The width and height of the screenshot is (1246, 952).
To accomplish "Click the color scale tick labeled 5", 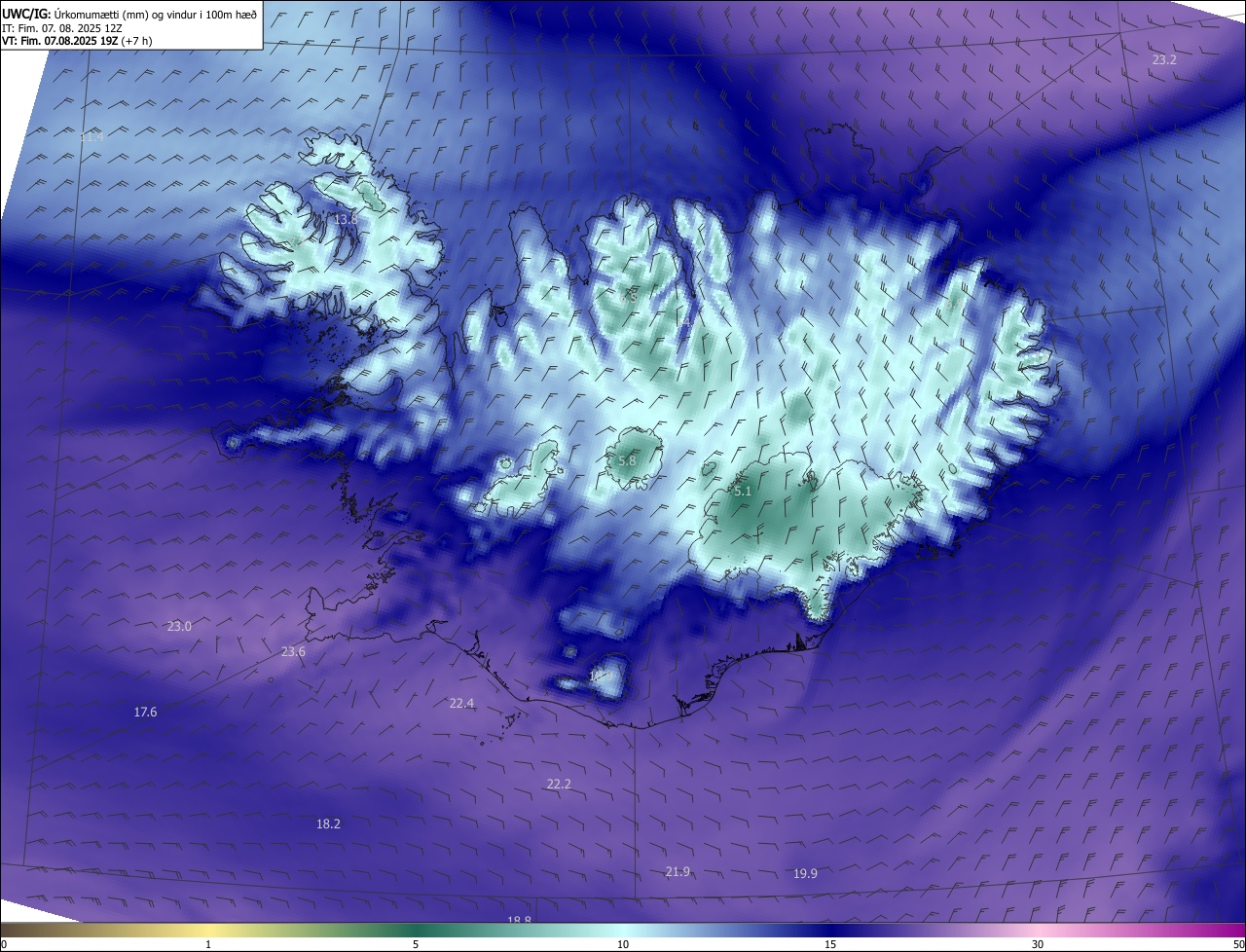I will [416, 944].
